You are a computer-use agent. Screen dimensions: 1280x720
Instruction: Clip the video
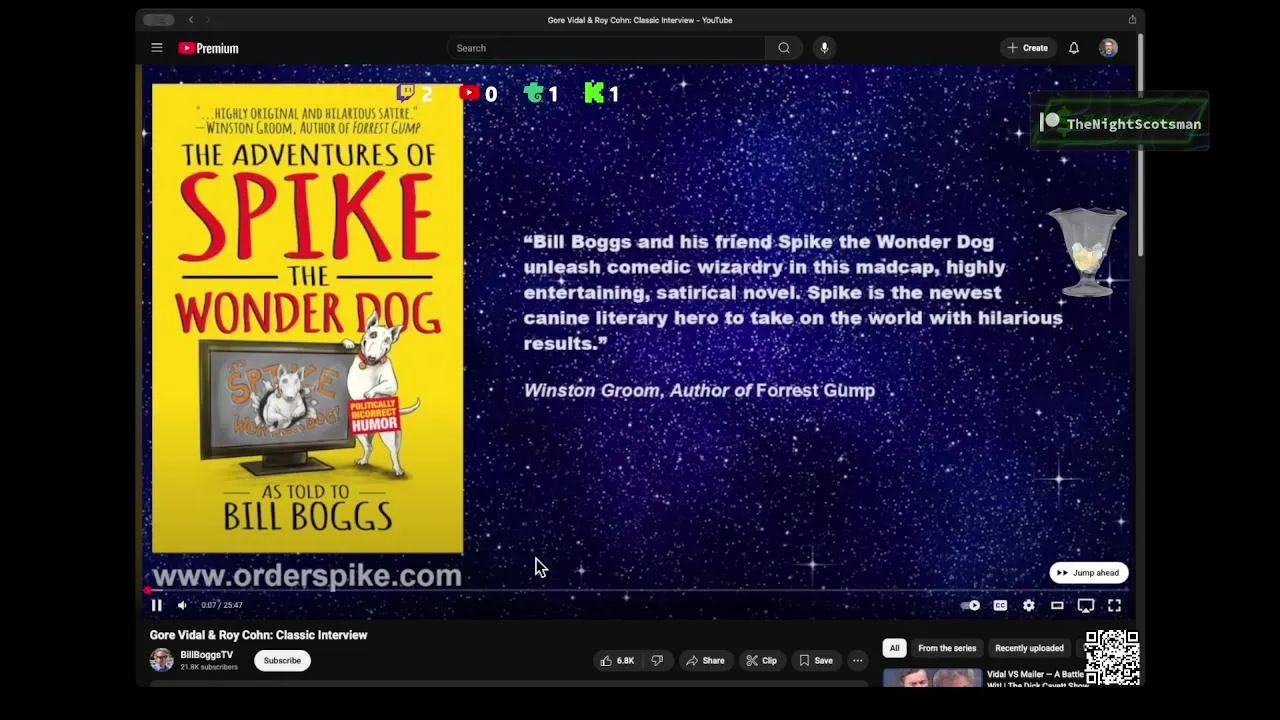point(761,660)
